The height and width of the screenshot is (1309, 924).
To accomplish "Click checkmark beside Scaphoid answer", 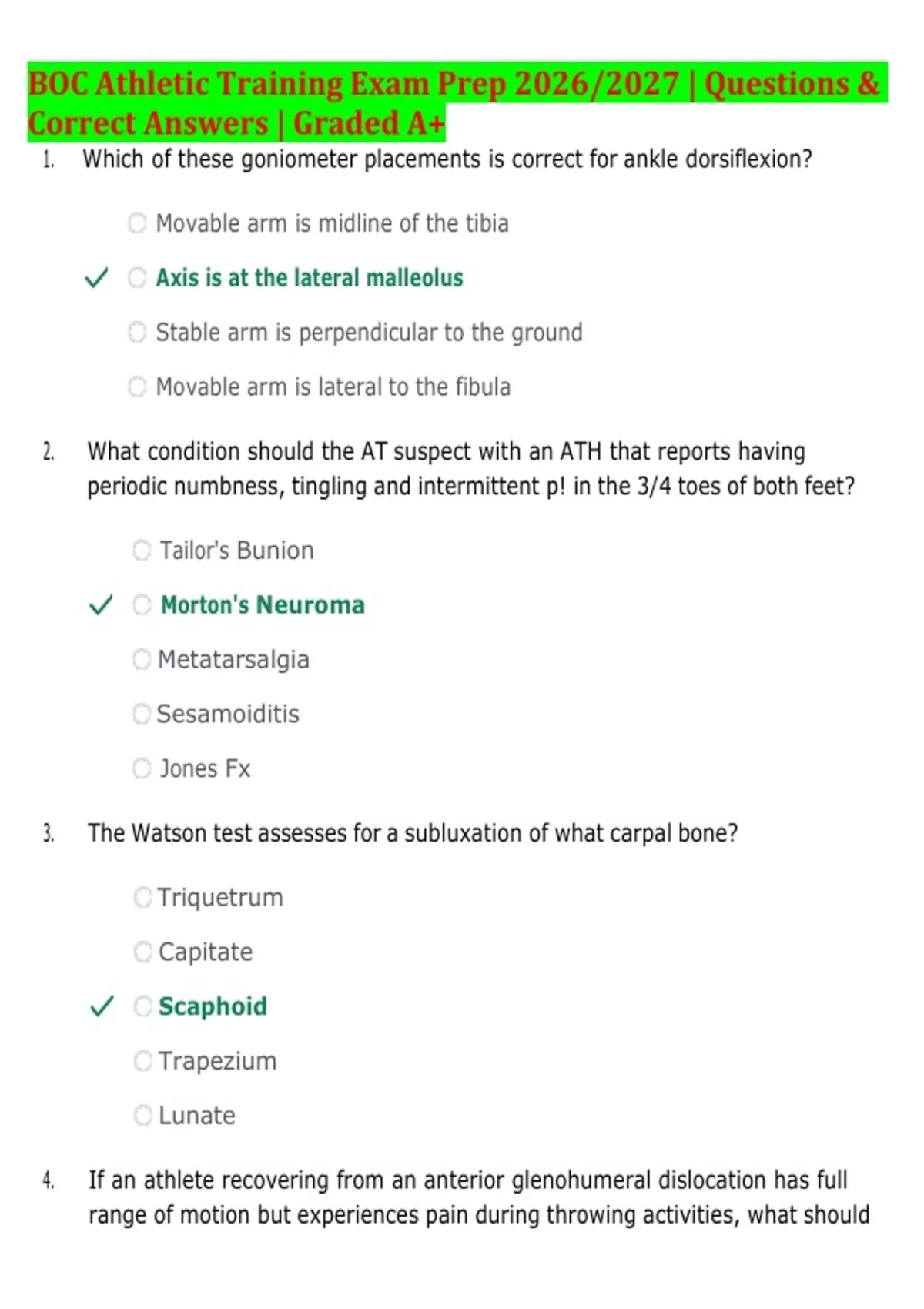I will pyautogui.click(x=102, y=1006).
